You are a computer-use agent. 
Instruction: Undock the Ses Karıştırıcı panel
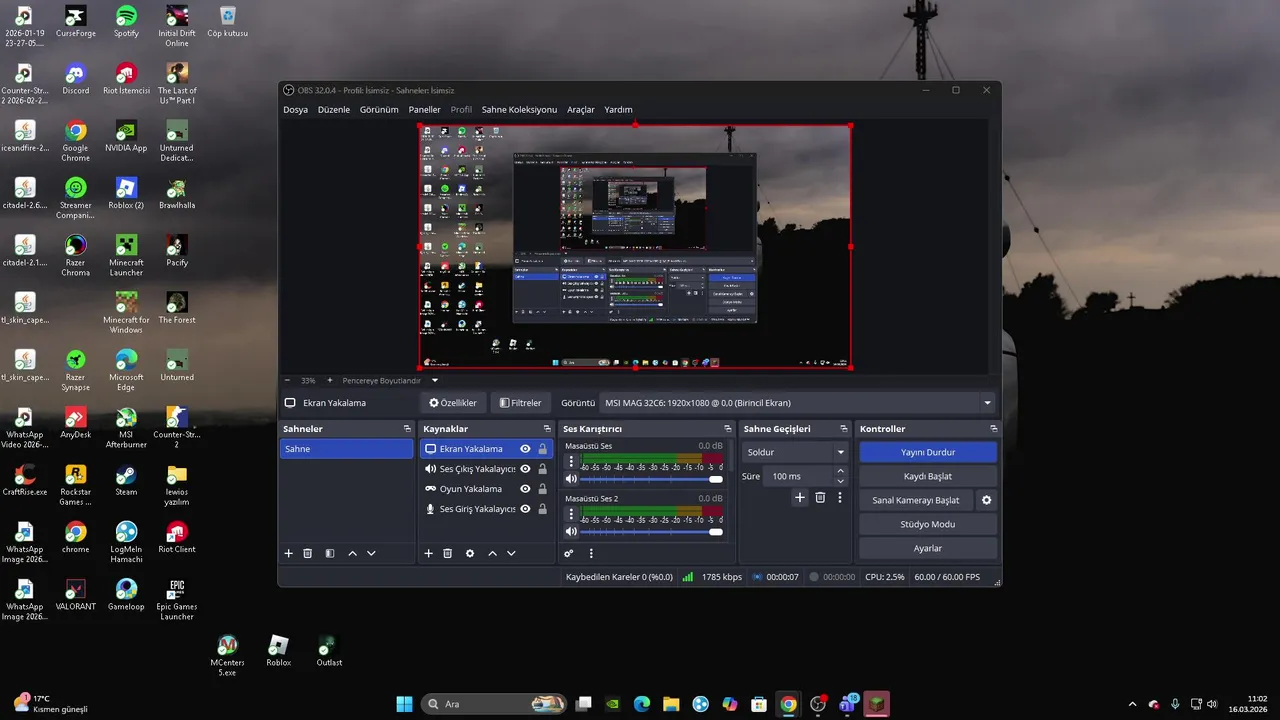(728, 429)
